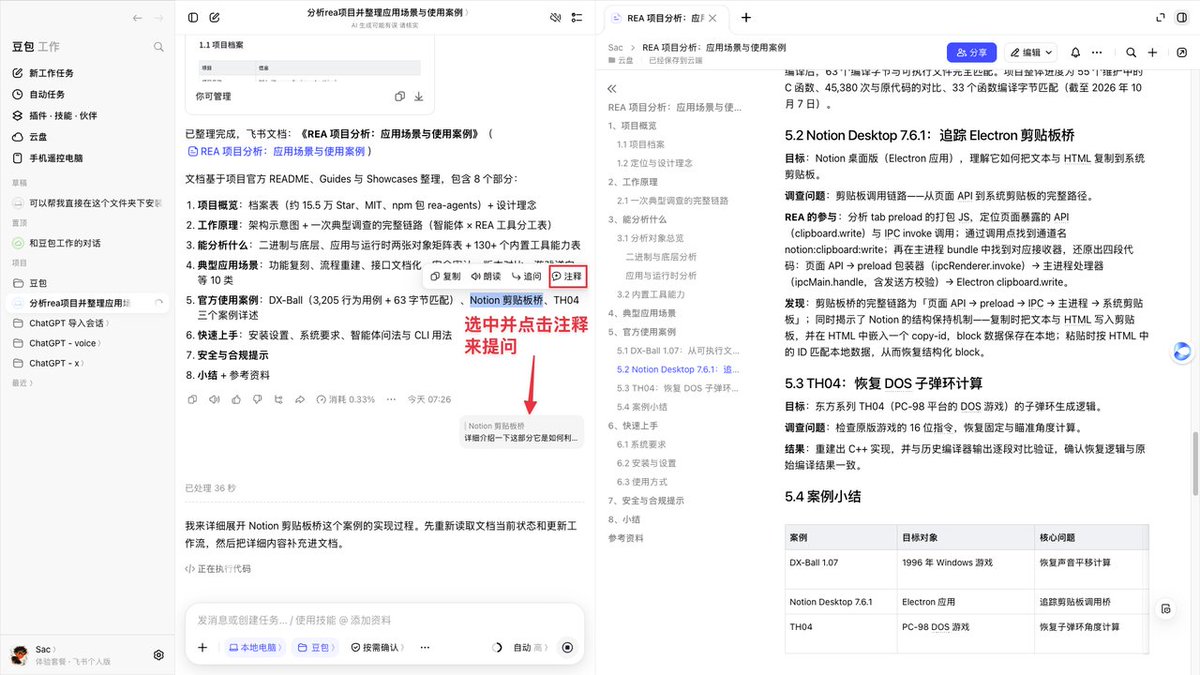The width and height of the screenshot is (1200, 675).
Task: Click 注释 in the selection popup
Action: pyautogui.click(x=567, y=276)
